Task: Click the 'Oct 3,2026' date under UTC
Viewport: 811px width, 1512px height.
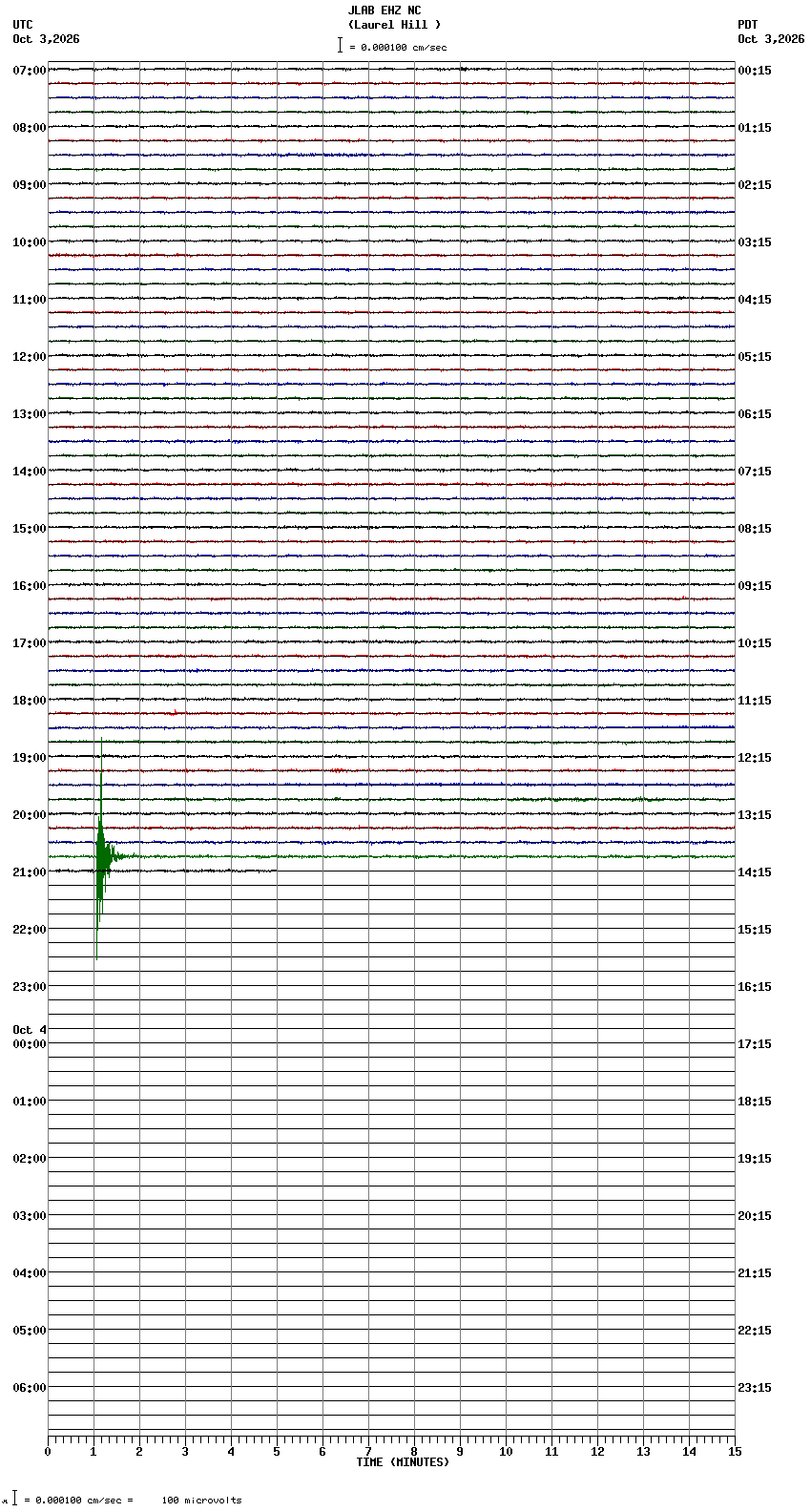Action: [46, 39]
